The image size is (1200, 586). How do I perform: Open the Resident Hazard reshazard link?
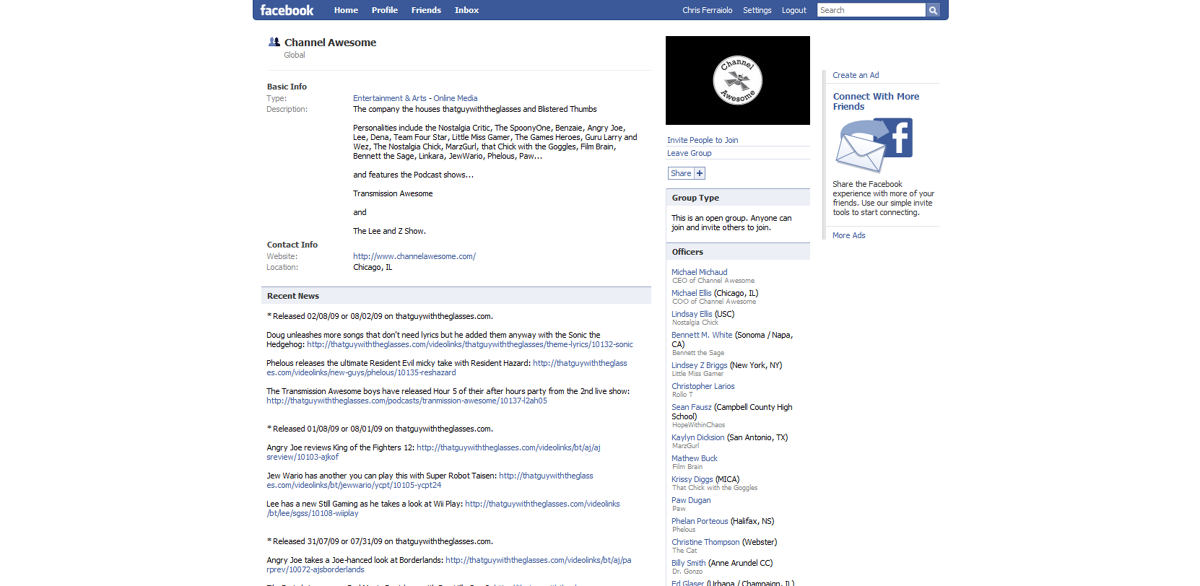(x=447, y=368)
